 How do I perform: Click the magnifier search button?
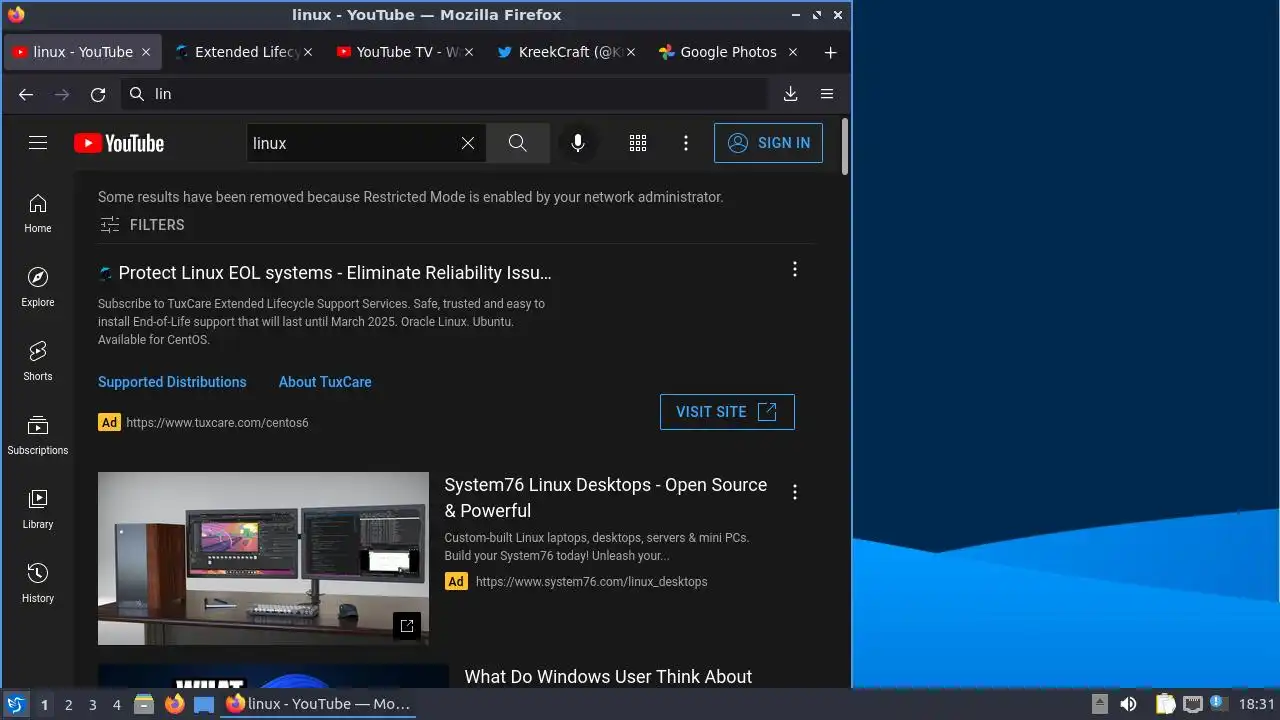tap(517, 143)
